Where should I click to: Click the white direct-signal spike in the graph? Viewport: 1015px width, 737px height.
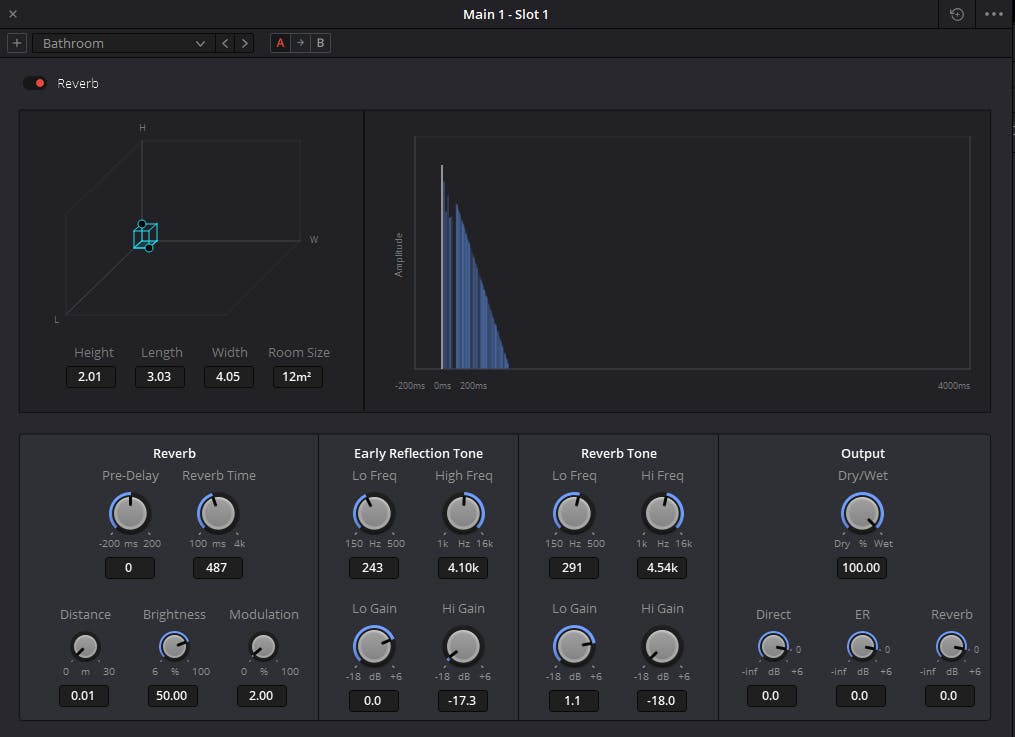pos(442,267)
